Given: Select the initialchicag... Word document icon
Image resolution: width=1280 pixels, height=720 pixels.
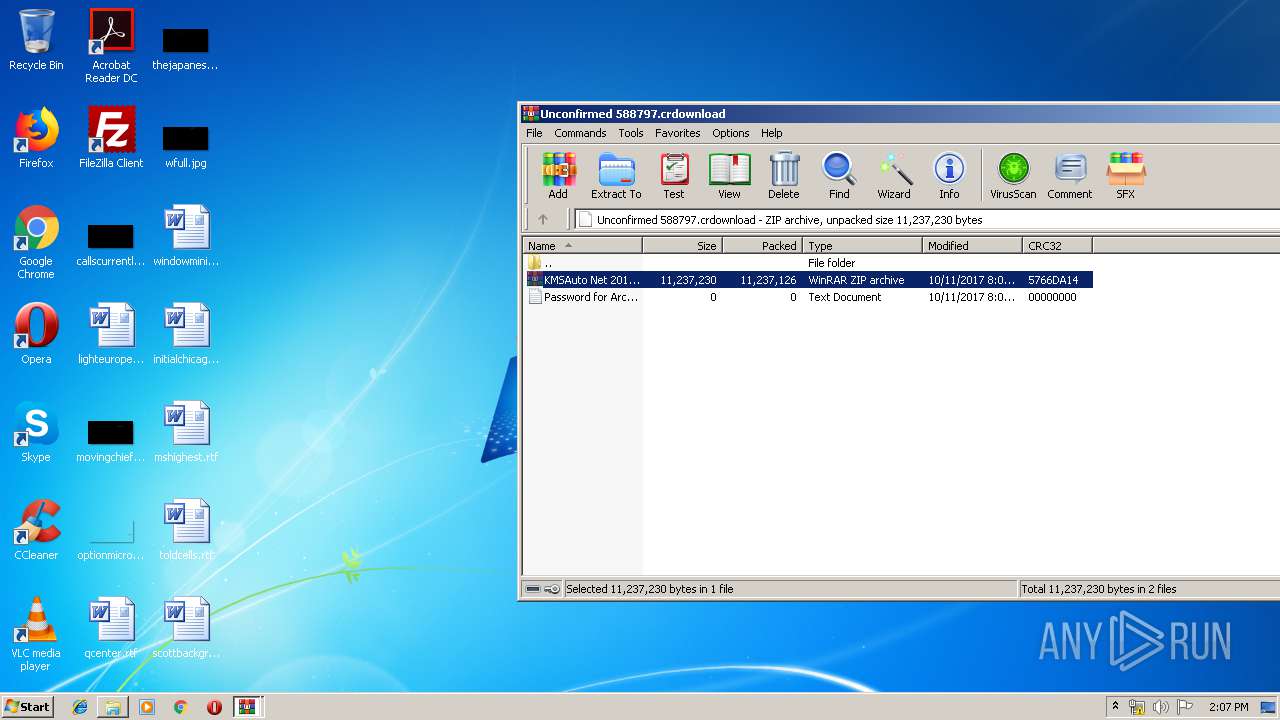Looking at the screenshot, I should [186, 334].
